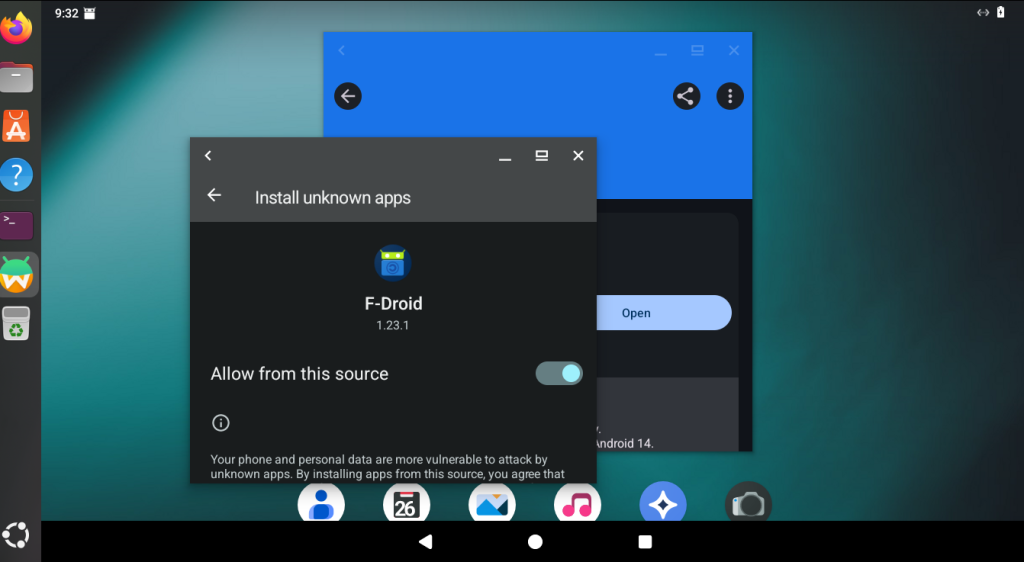Click the back arrow in the blue app header
The width and height of the screenshot is (1024, 562).
click(x=347, y=96)
